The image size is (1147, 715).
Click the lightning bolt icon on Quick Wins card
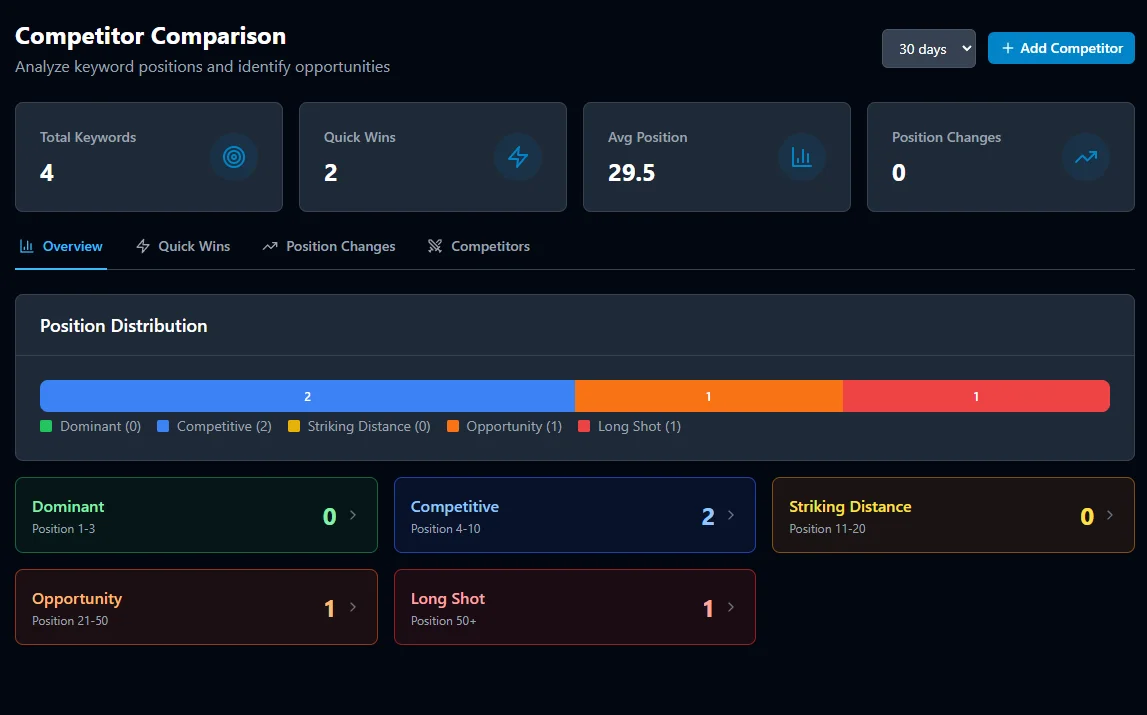click(x=517, y=156)
